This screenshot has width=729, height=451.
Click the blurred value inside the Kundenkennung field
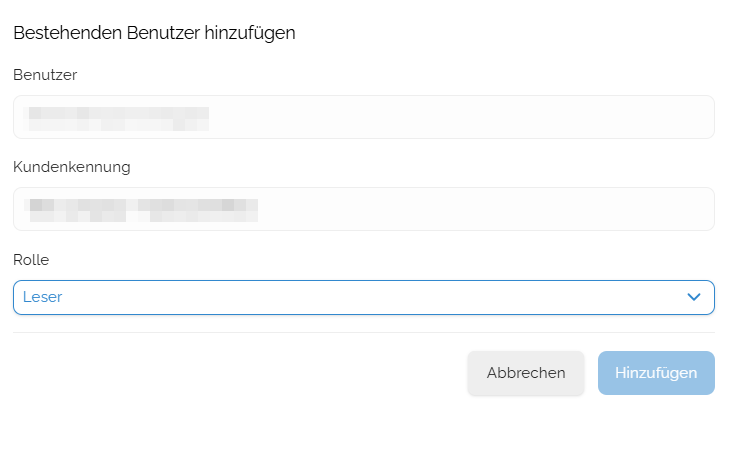pos(141,210)
